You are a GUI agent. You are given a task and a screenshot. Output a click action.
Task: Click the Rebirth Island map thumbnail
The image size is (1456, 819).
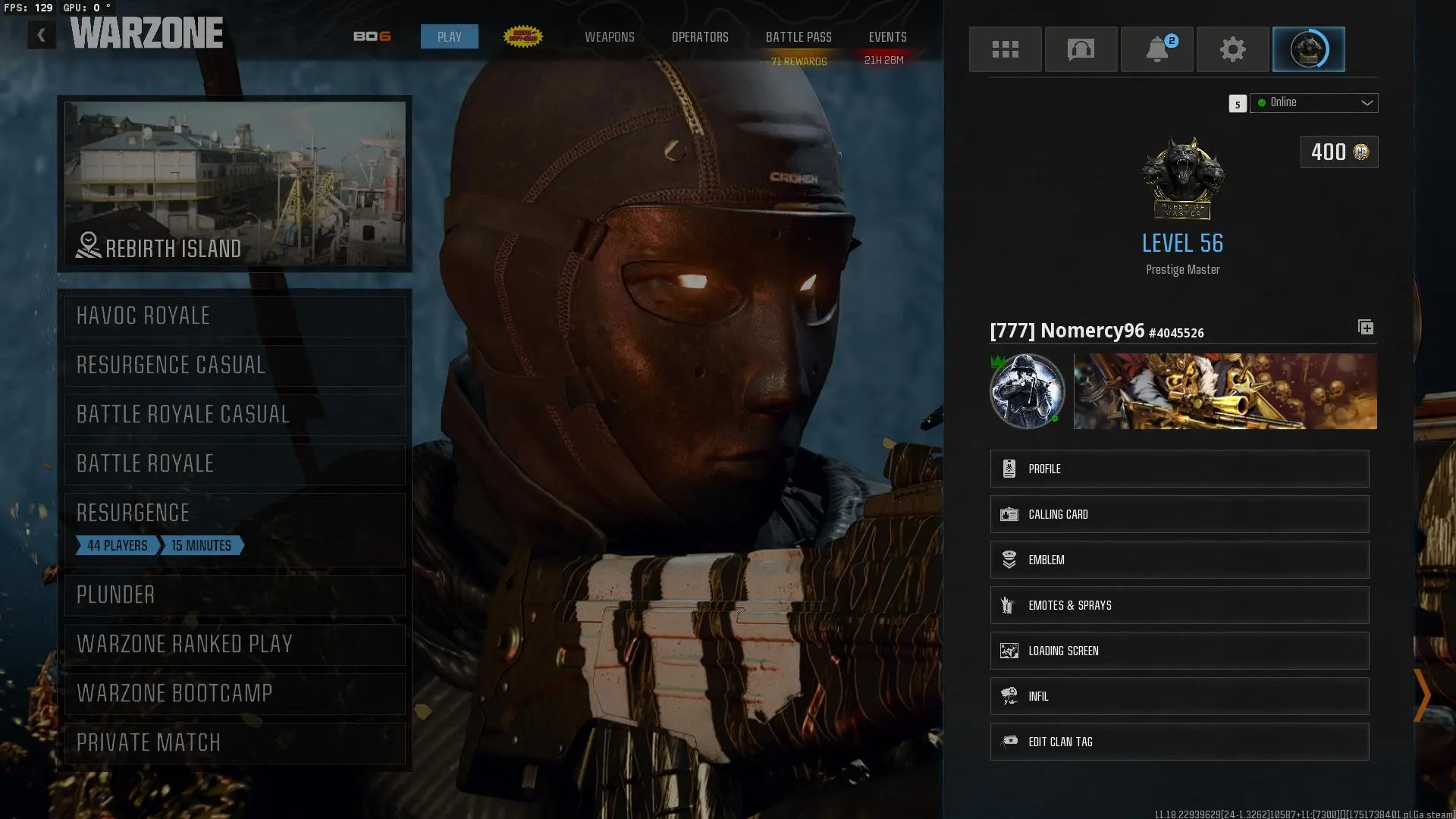coord(234,184)
